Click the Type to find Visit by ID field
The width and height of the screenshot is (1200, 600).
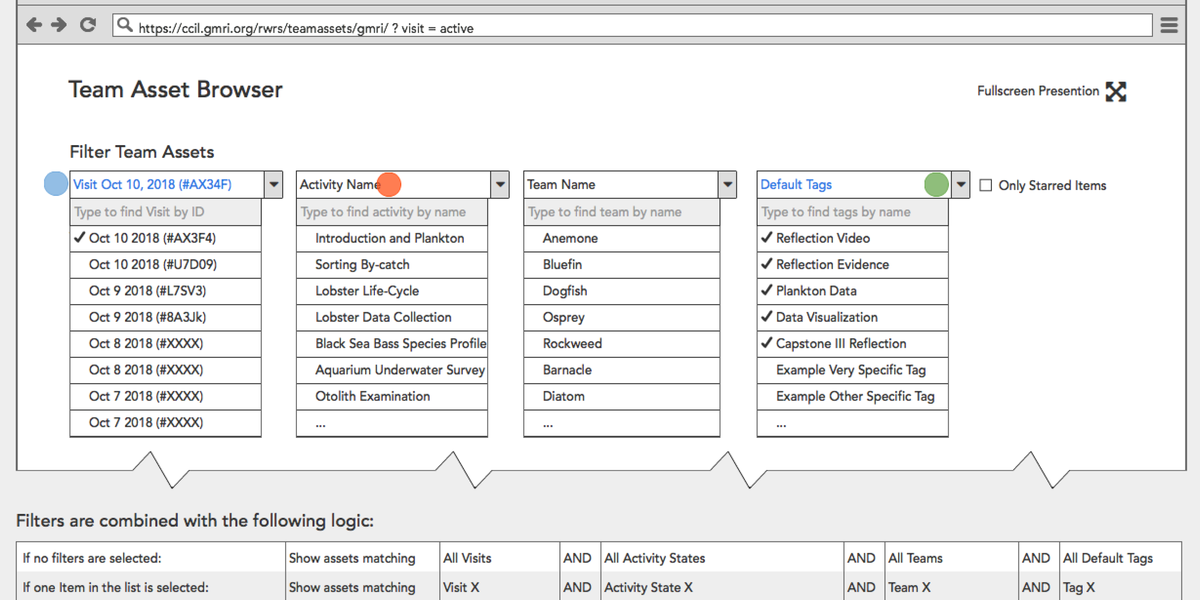[x=165, y=212]
